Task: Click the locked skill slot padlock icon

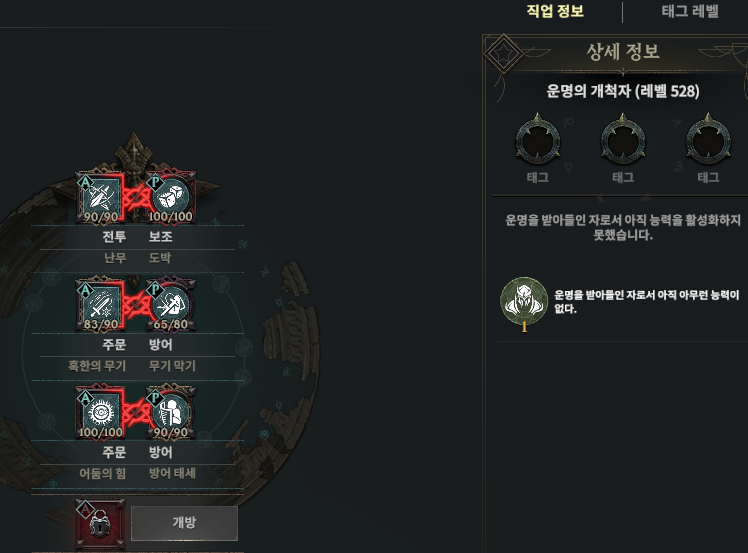Action: [x=100, y=524]
